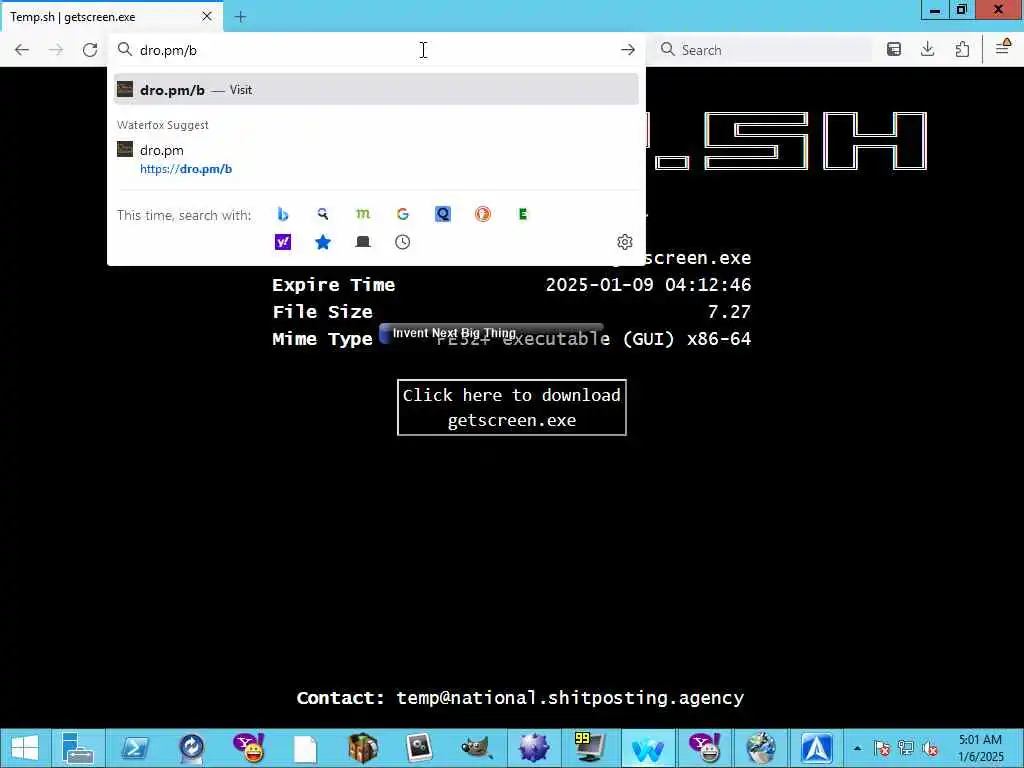
Task: Open the application hamburger menu
Action: click(1003, 47)
